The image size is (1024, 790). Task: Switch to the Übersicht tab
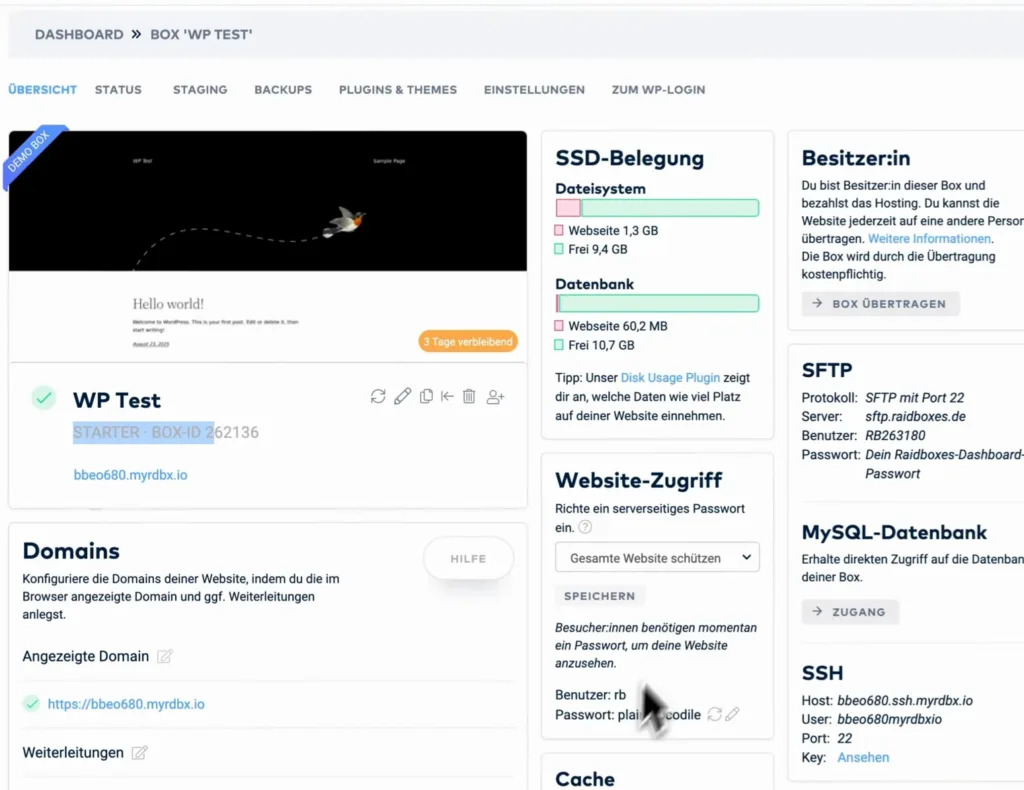42,89
